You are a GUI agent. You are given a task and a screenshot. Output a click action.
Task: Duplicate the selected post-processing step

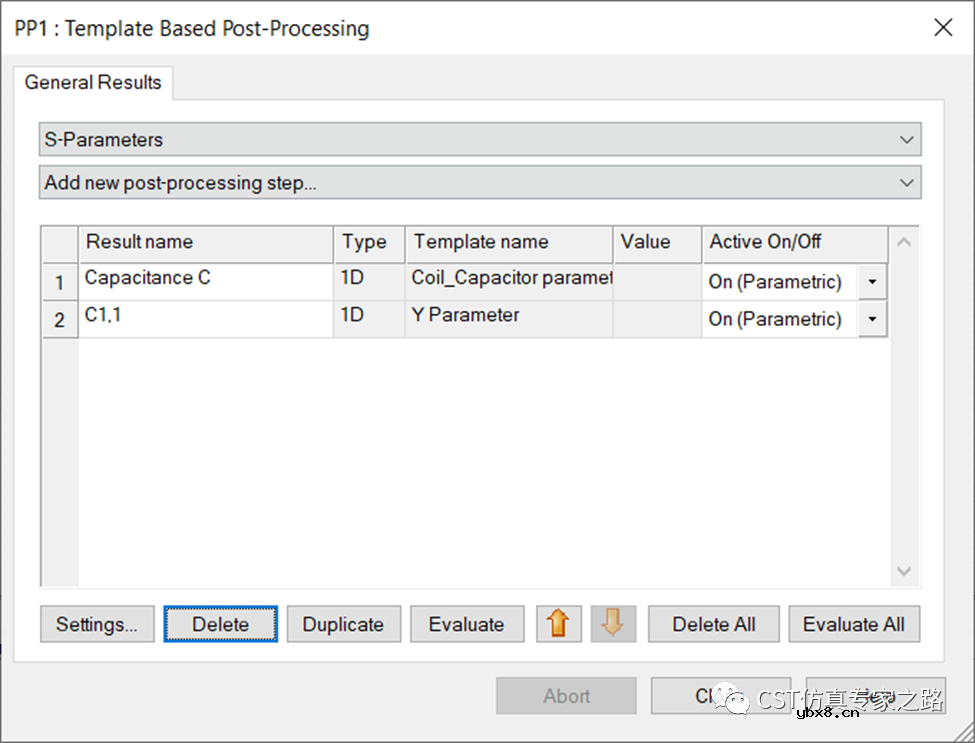click(343, 624)
